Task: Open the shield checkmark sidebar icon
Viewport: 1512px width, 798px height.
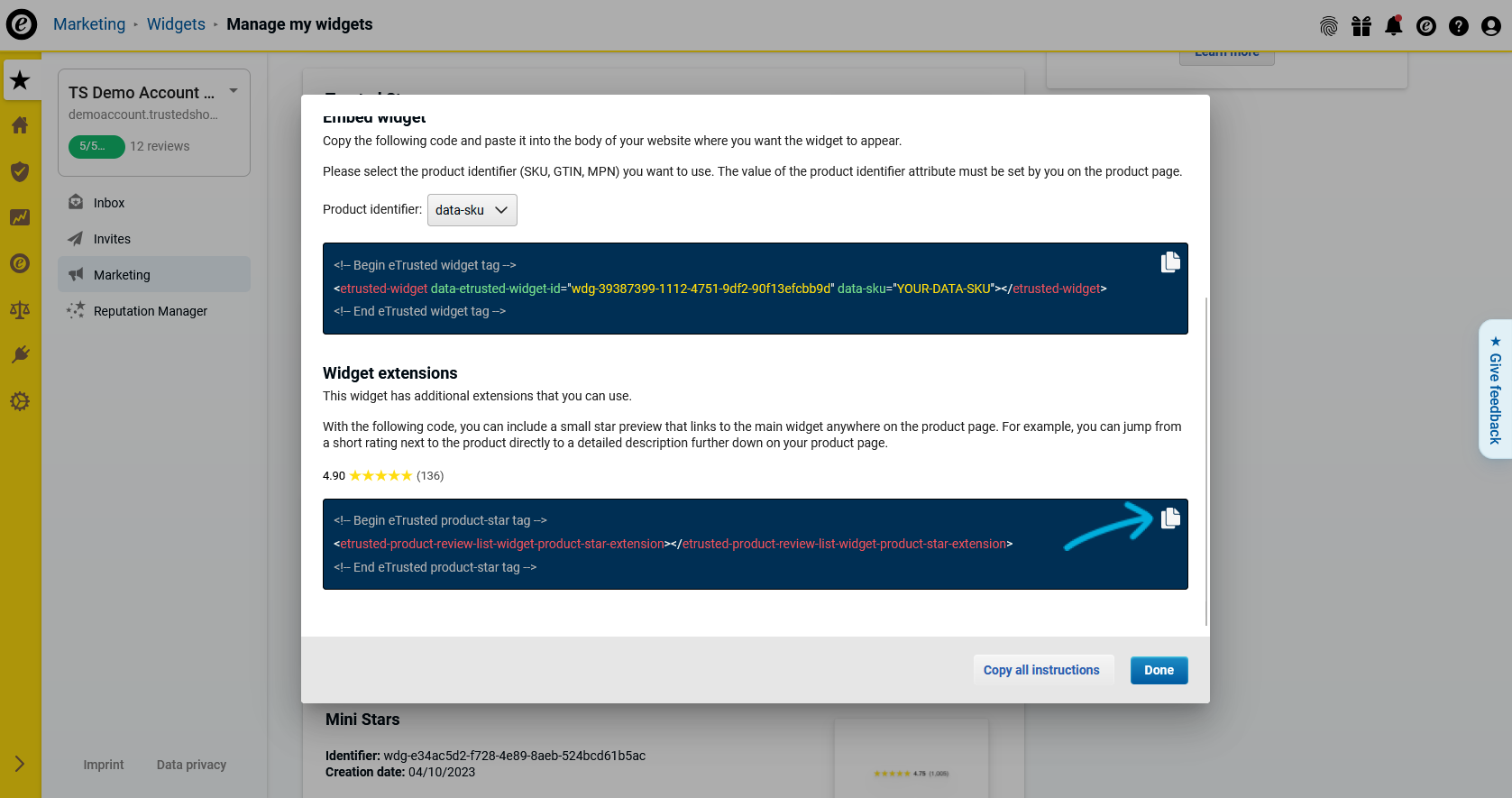Action: tap(20, 171)
